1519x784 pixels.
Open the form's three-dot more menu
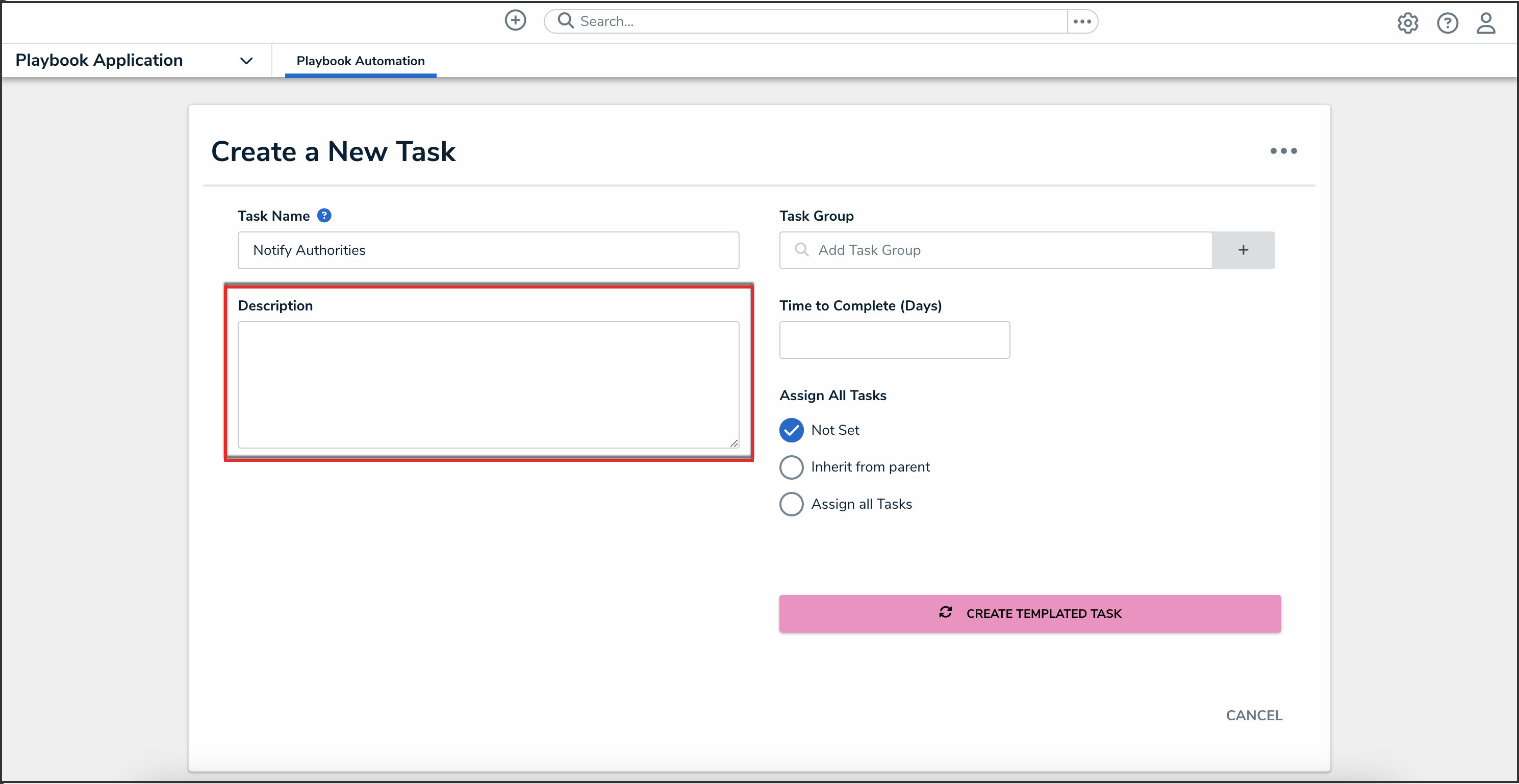point(1283,151)
